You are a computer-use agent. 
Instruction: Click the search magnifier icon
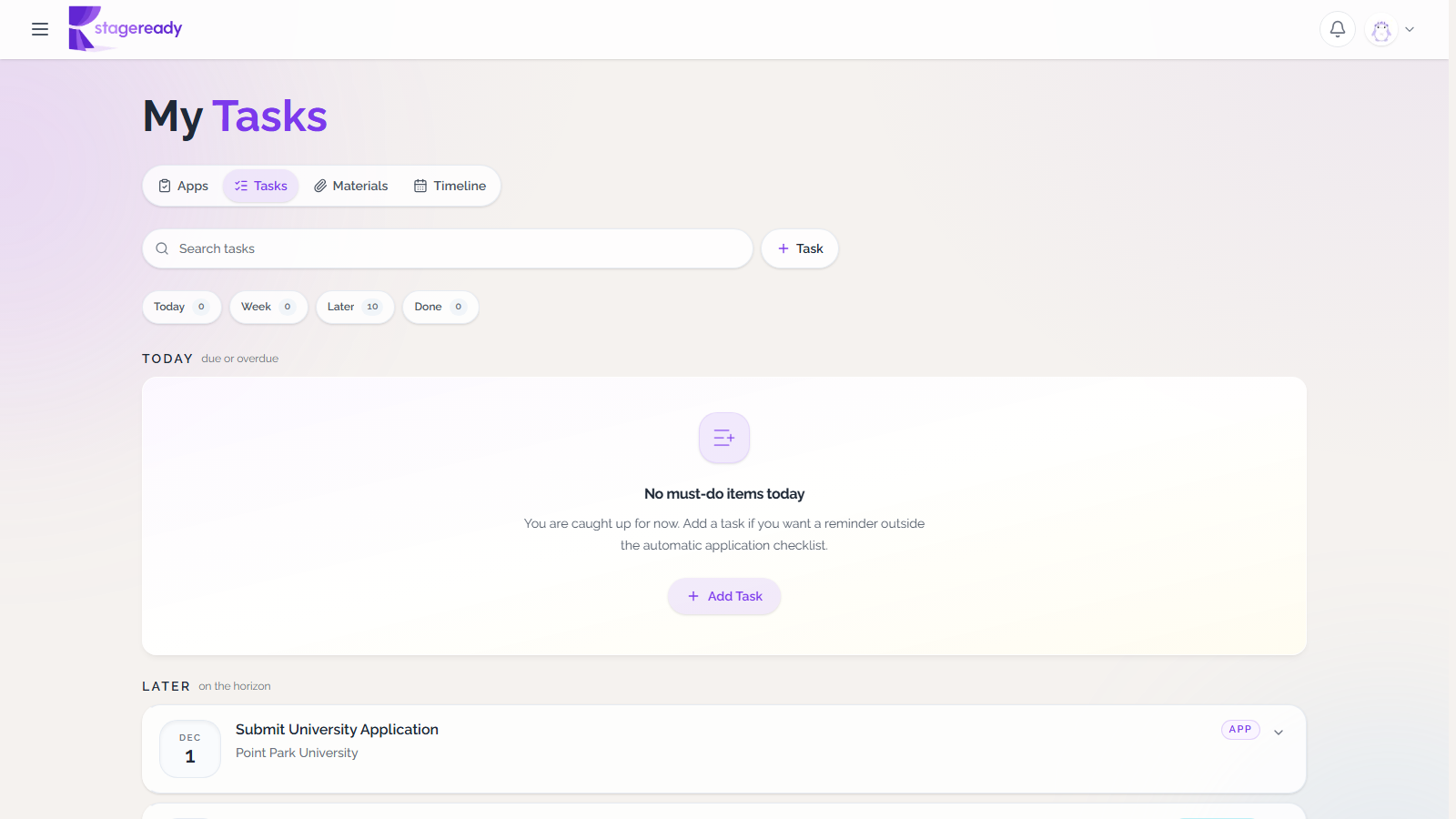pyautogui.click(x=162, y=248)
